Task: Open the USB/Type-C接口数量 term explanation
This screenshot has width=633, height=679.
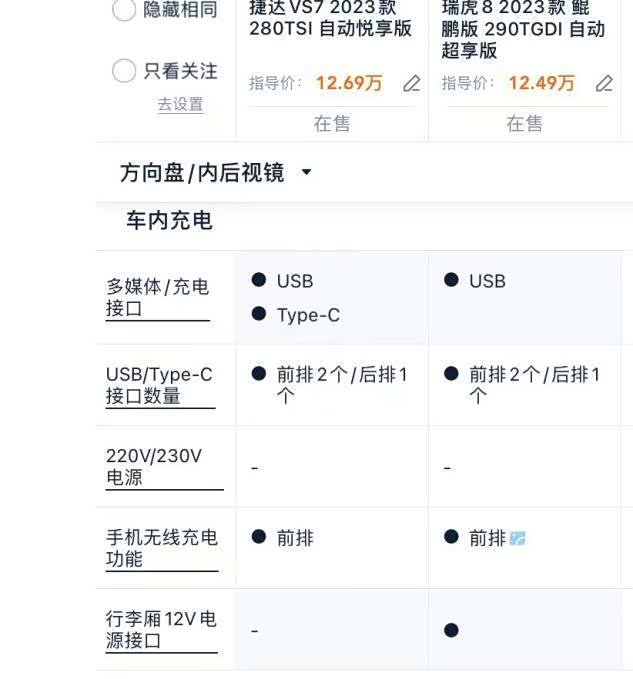Action: [x=159, y=385]
